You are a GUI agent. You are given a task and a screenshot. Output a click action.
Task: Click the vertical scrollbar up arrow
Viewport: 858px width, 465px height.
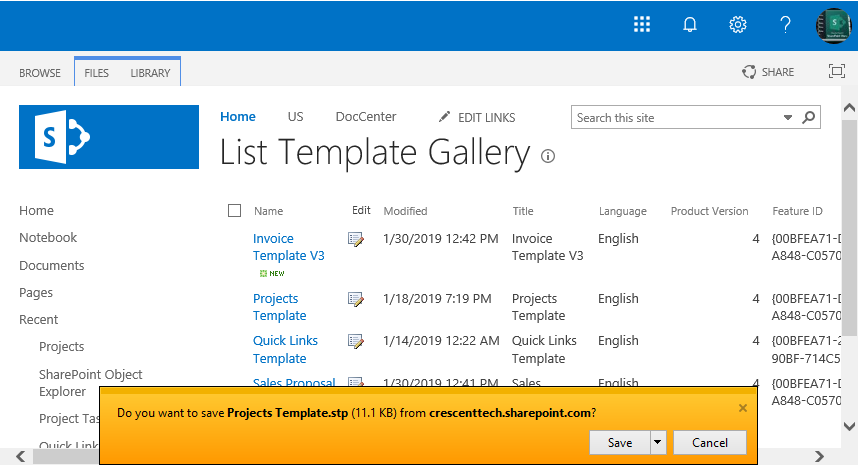pos(849,108)
